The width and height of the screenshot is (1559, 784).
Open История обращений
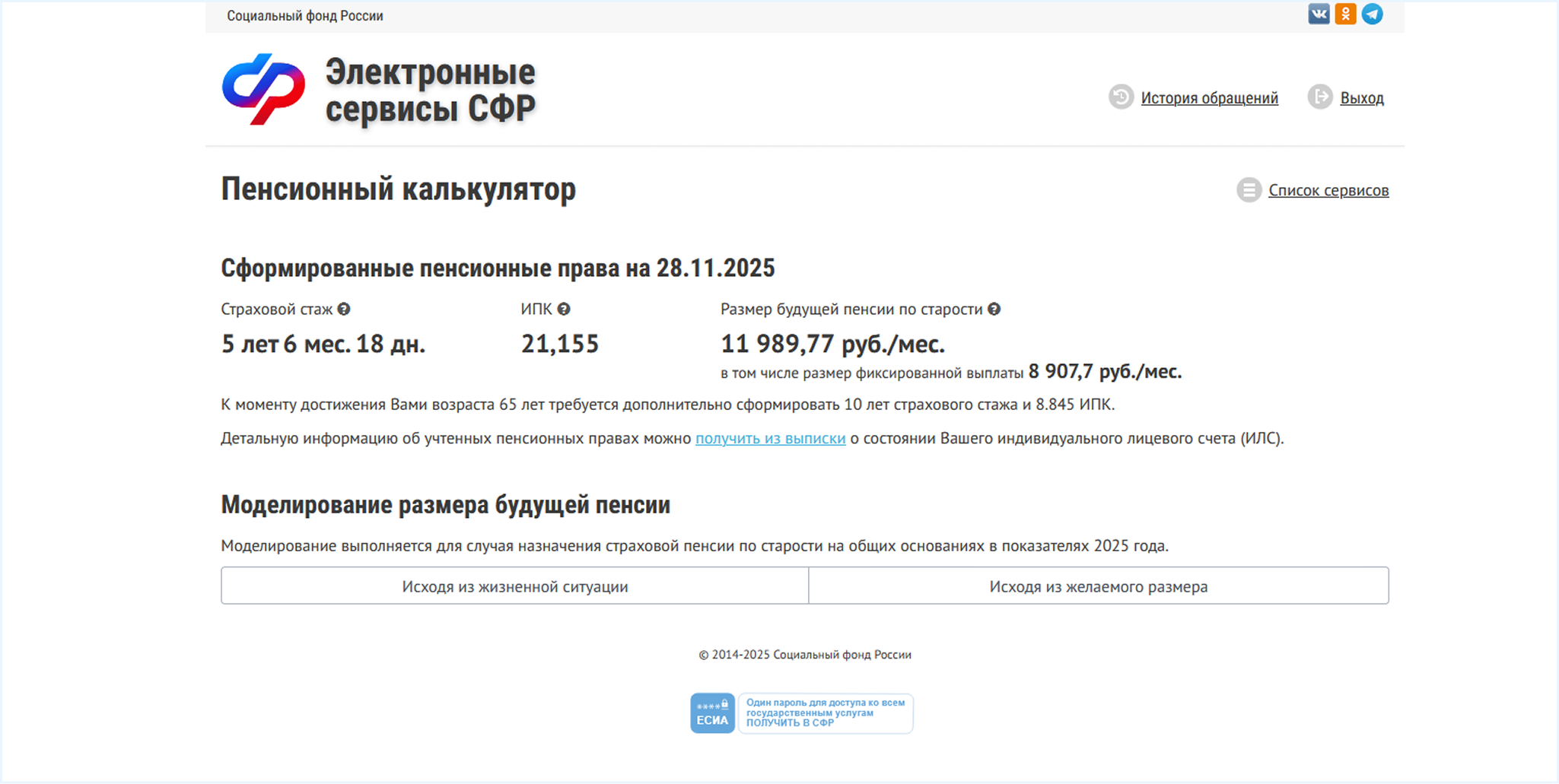tap(1209, 98)
